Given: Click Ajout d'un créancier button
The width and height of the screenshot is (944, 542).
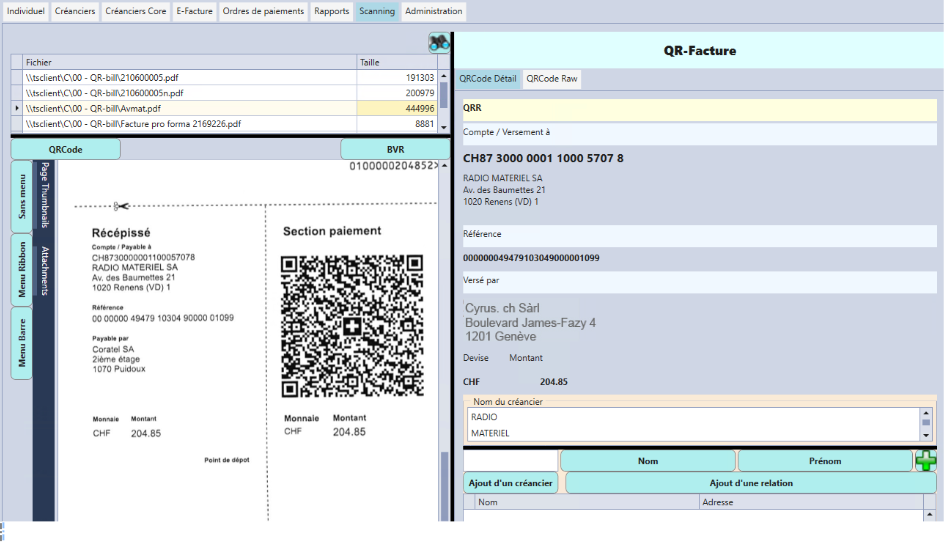Looking at the screenshot, I should [x=511, y=483].
